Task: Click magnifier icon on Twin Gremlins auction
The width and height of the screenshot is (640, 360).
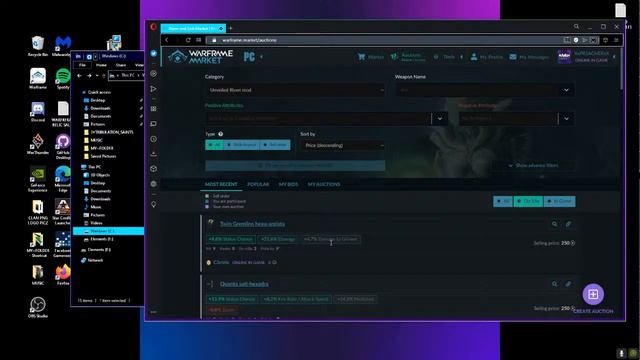Action: point(554,224)
